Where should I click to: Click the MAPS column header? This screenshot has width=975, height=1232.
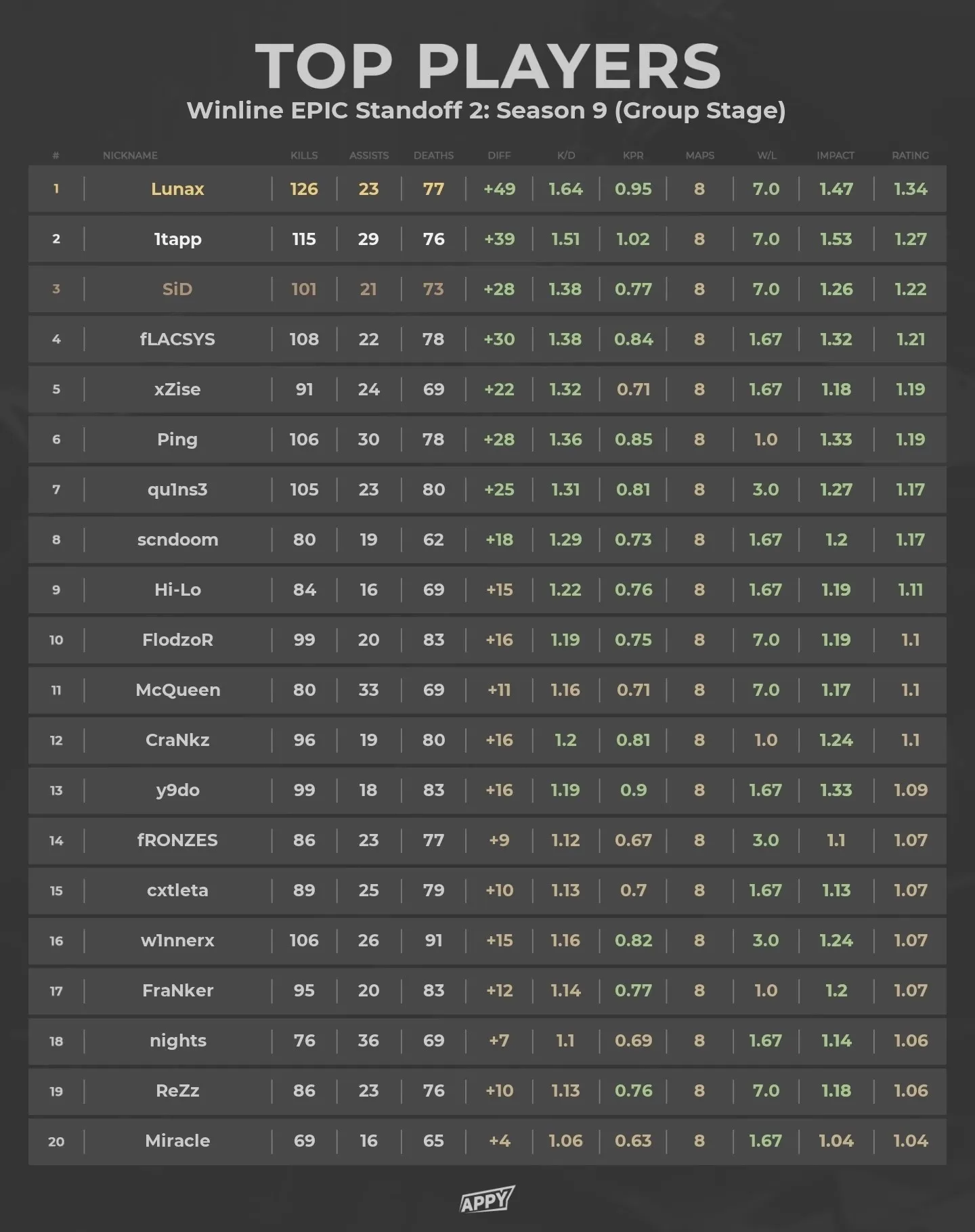click(x=699, y=156)
